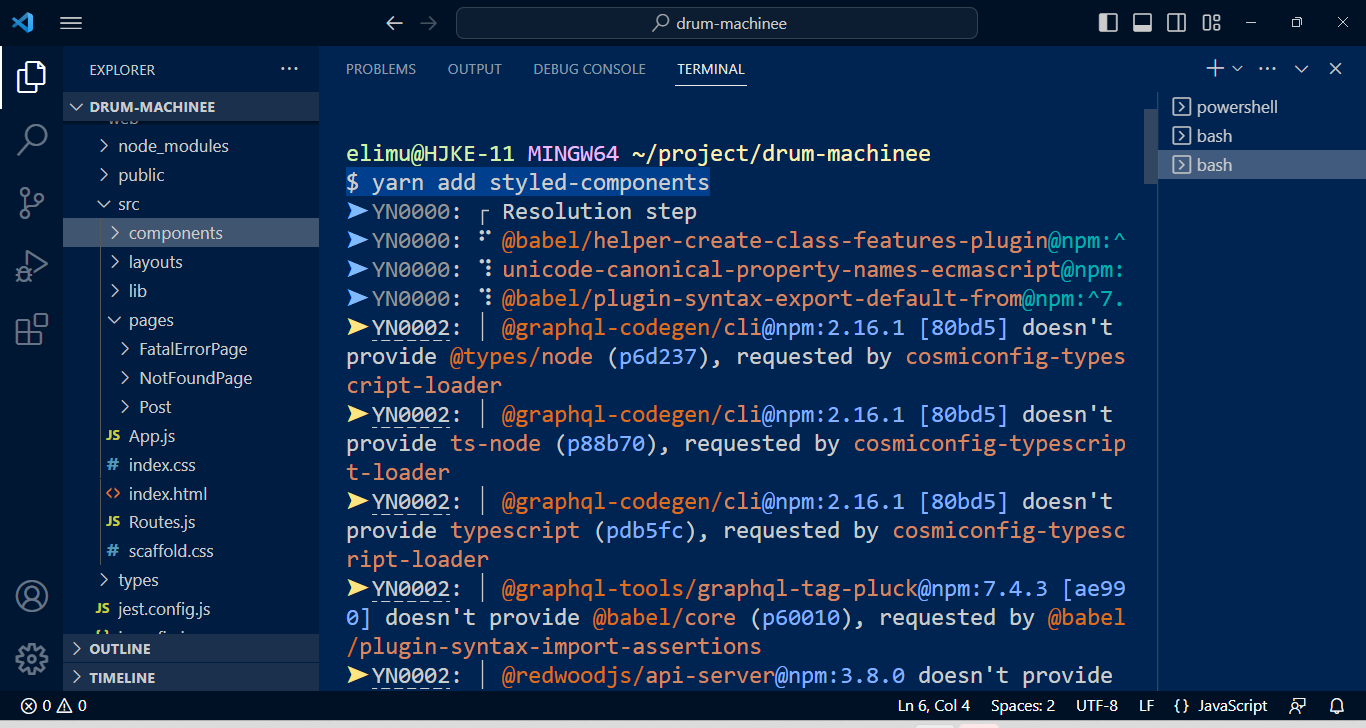
Task: Click Ln 6, Col 4 cursor position
Action: click(934, 706)
